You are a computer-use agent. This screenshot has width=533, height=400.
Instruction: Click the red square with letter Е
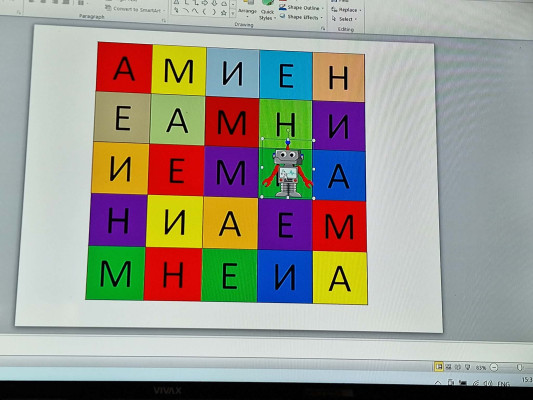click(x=176, y=171)
